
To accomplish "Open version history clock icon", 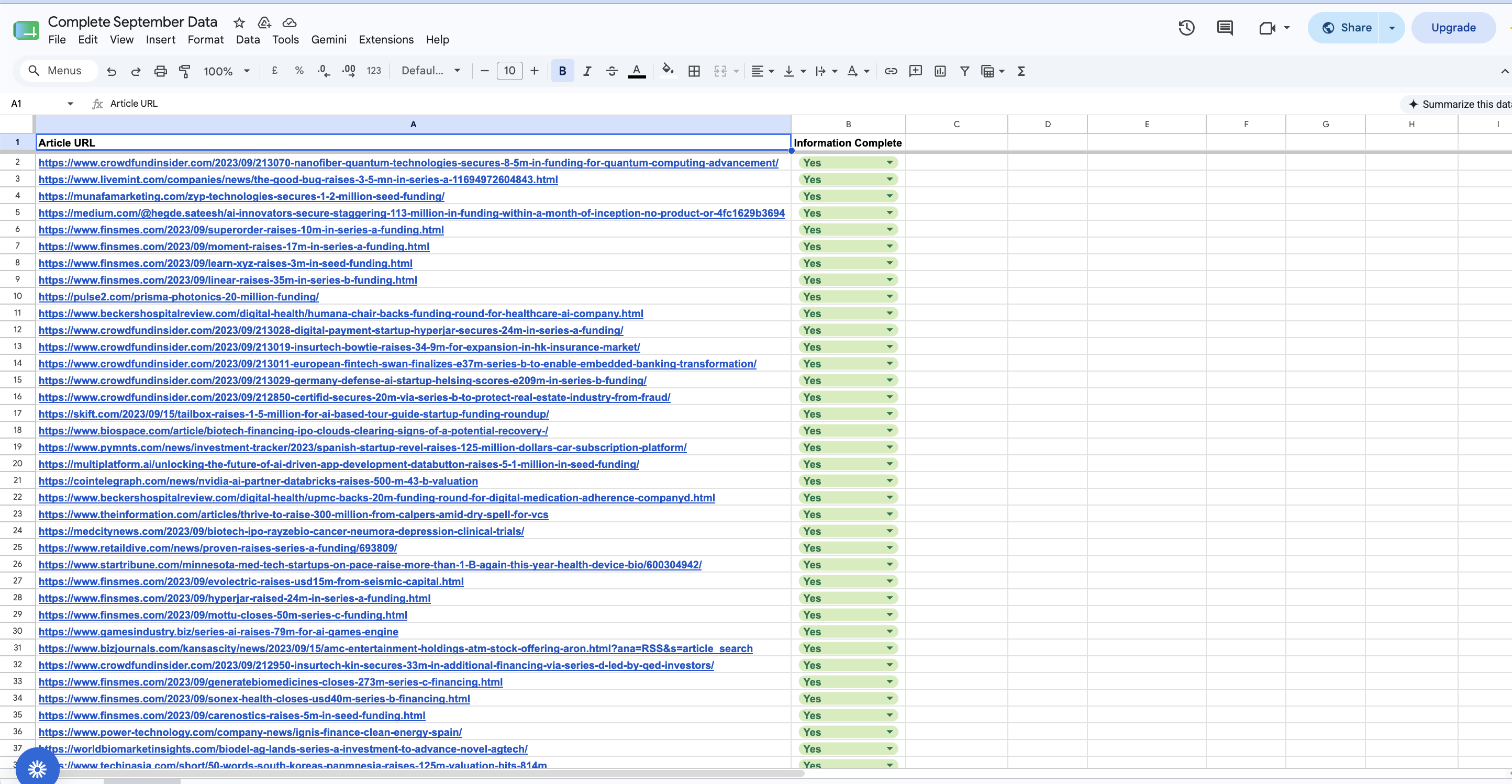I will 1186,28.
